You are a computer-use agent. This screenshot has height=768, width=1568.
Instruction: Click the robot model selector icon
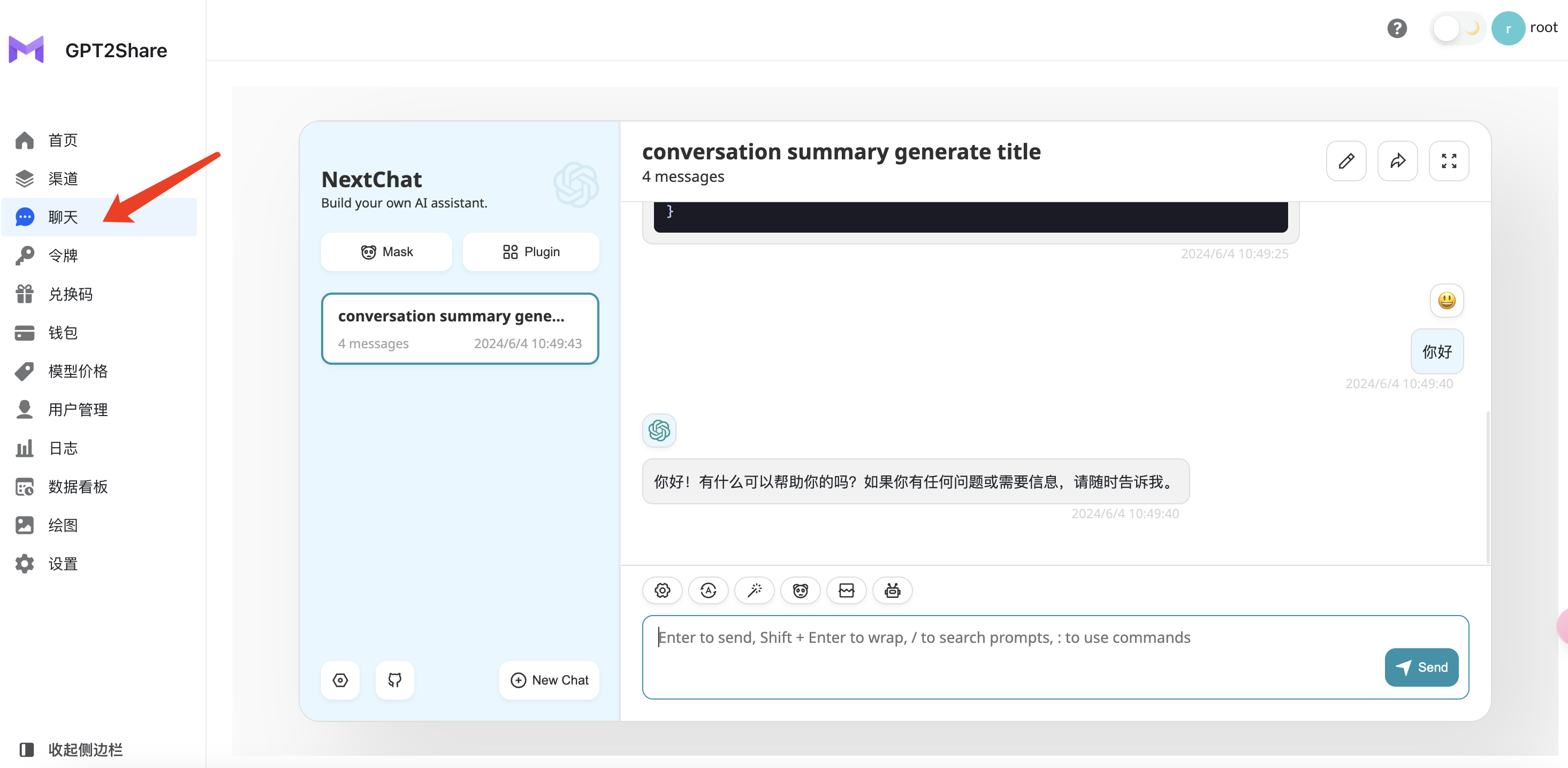click(892, 590)
